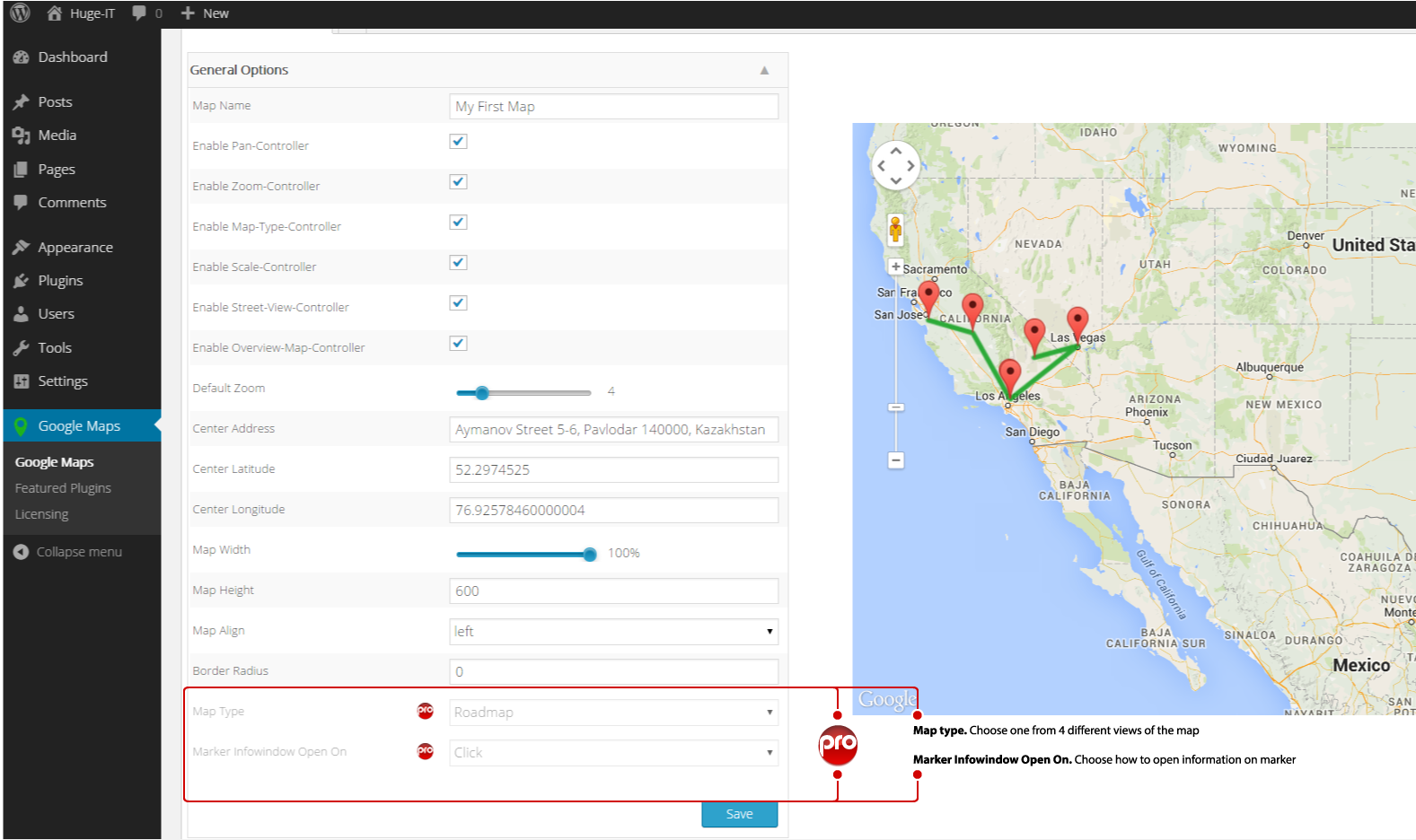Uncheck Enable Overview-Map-Controller

click(459, 344)
